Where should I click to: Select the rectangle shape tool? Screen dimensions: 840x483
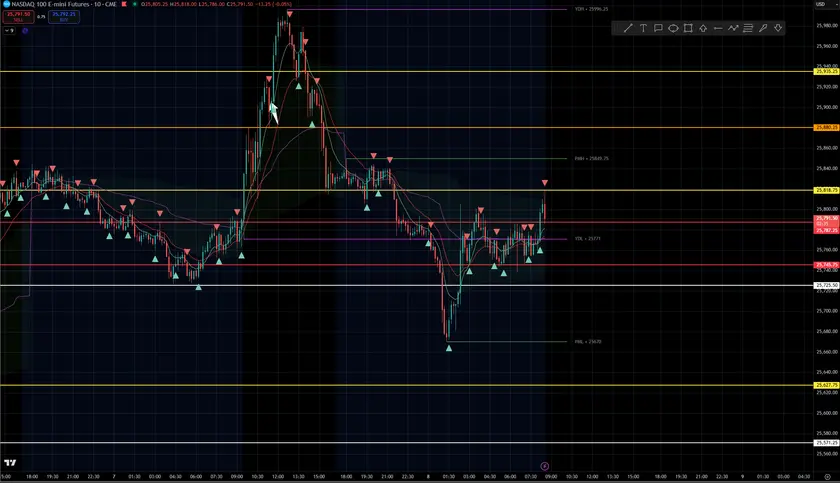688,28
